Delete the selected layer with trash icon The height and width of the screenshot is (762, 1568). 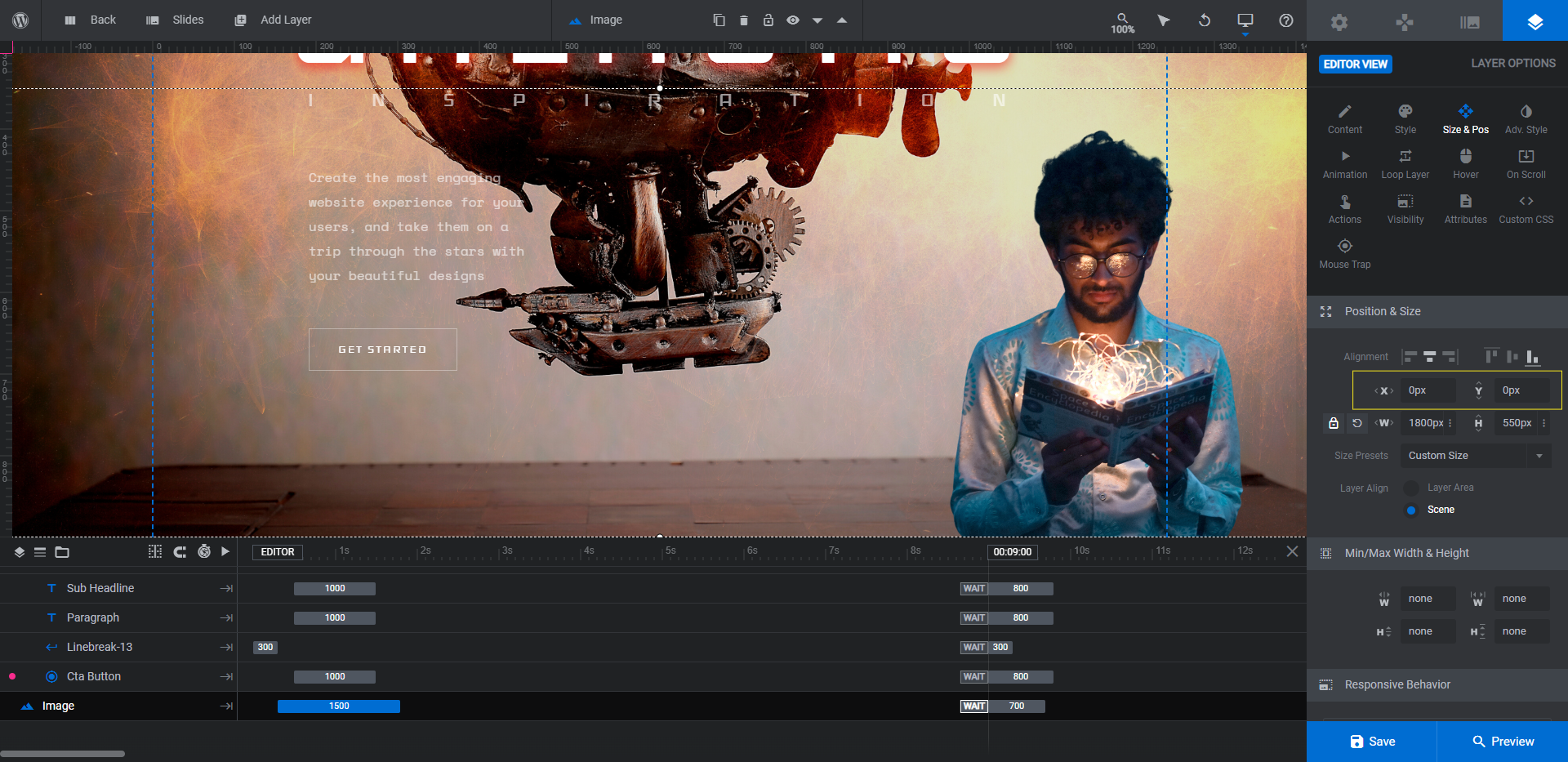click(744, 20)
